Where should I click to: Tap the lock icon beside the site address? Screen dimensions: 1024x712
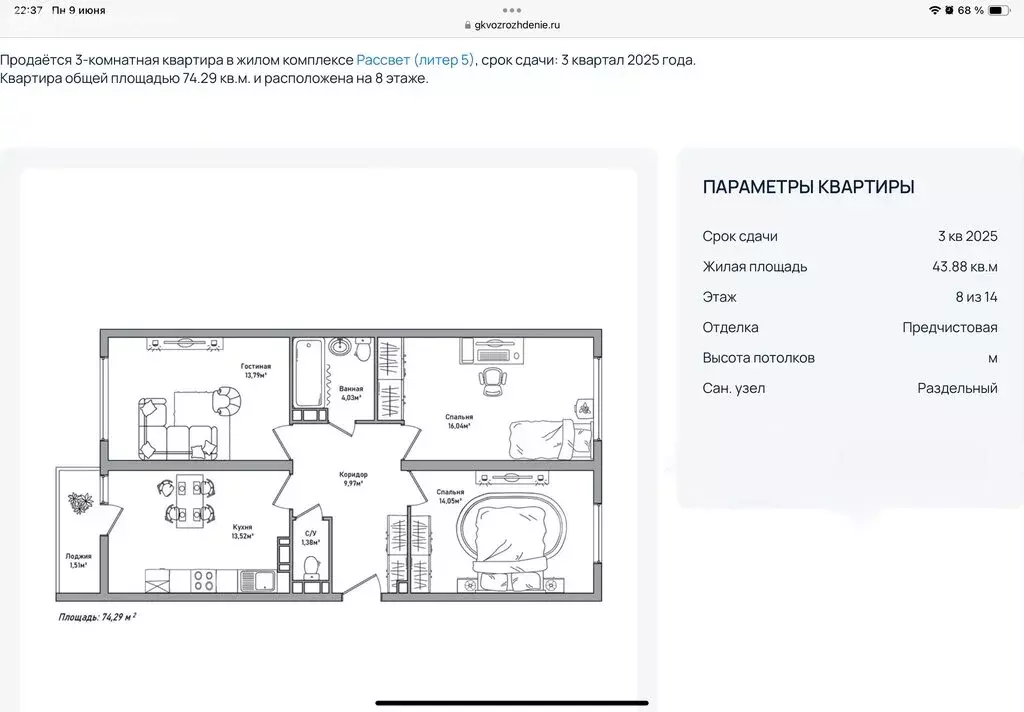[467, 25]
